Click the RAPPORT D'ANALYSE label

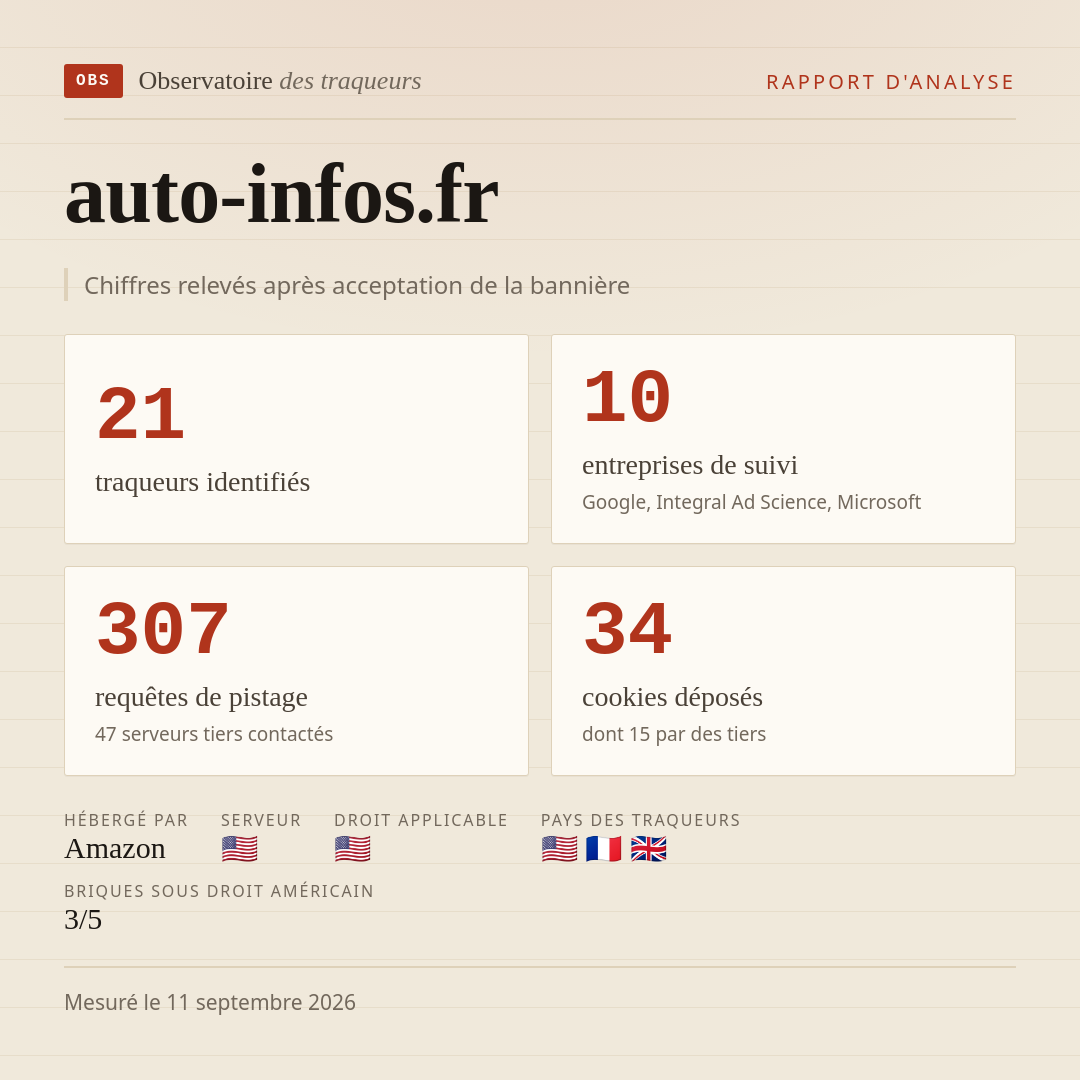click(891, 82)
